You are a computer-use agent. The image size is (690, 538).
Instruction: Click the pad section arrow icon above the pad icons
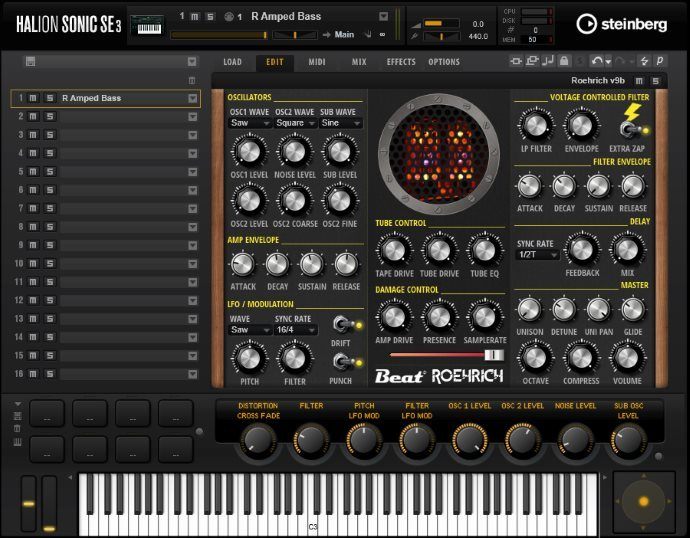(x=18, y=404)
